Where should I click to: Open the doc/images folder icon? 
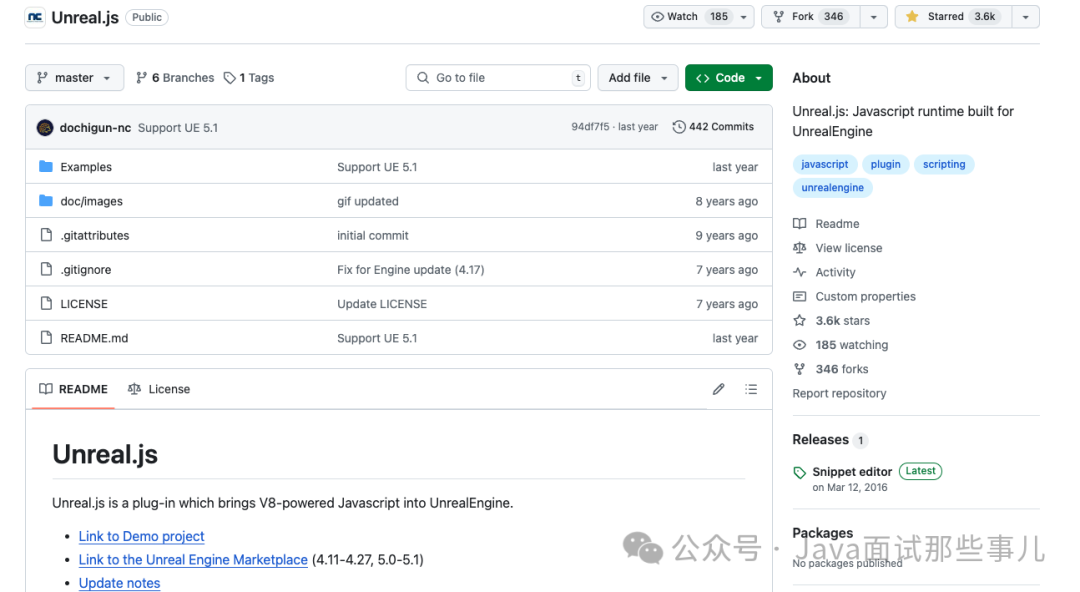tap(46, 201)
